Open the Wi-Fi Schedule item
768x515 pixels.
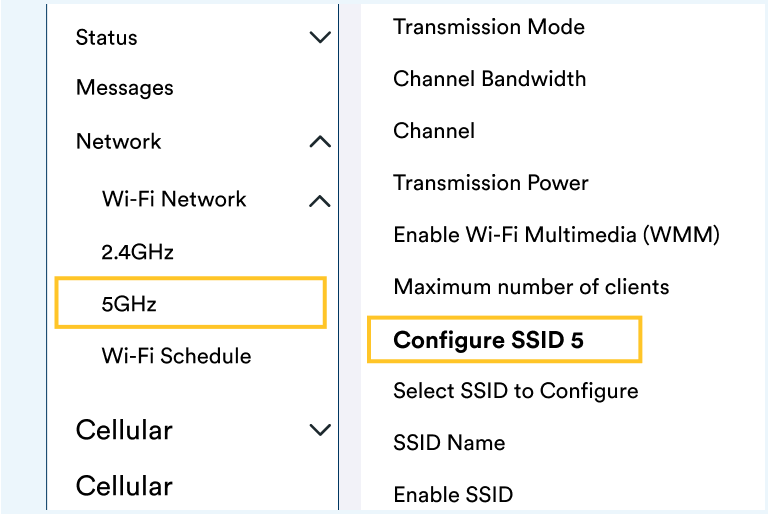click(176, 356)
